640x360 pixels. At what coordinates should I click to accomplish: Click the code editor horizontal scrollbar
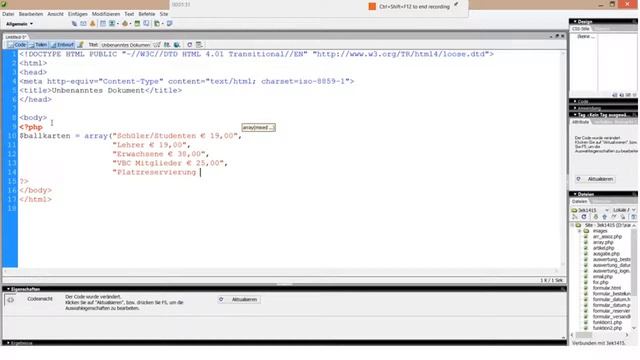(x=282, y=271)
